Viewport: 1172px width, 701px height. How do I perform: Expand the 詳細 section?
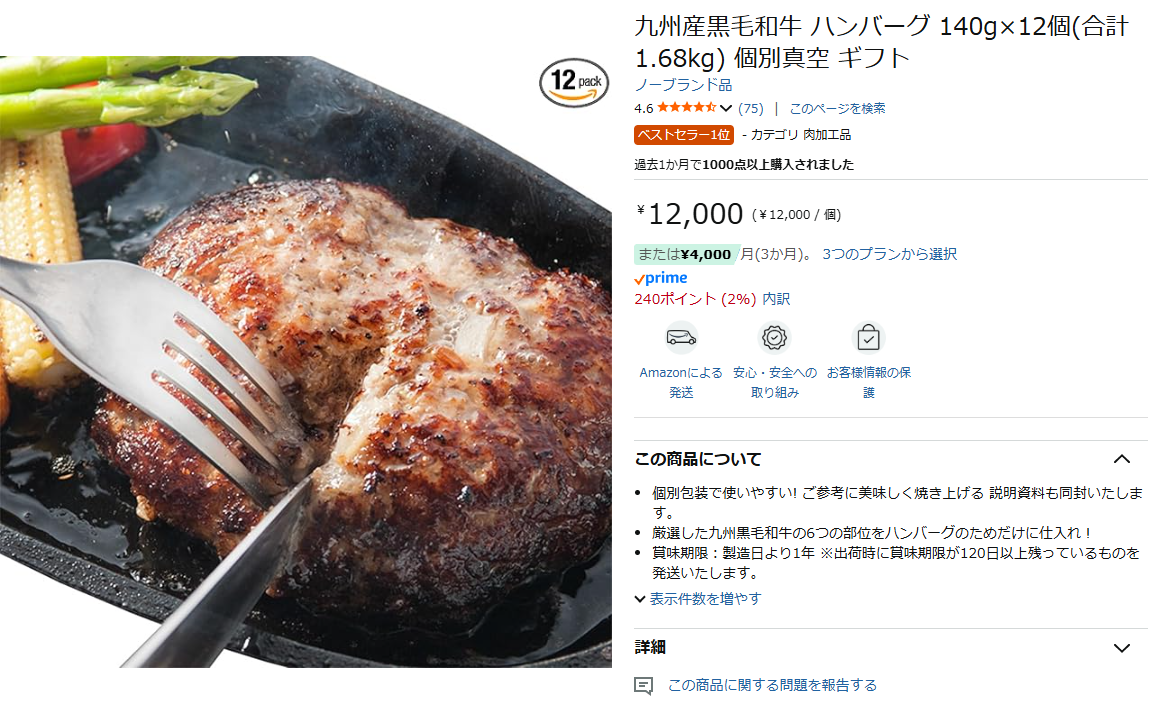[1122, 647]
